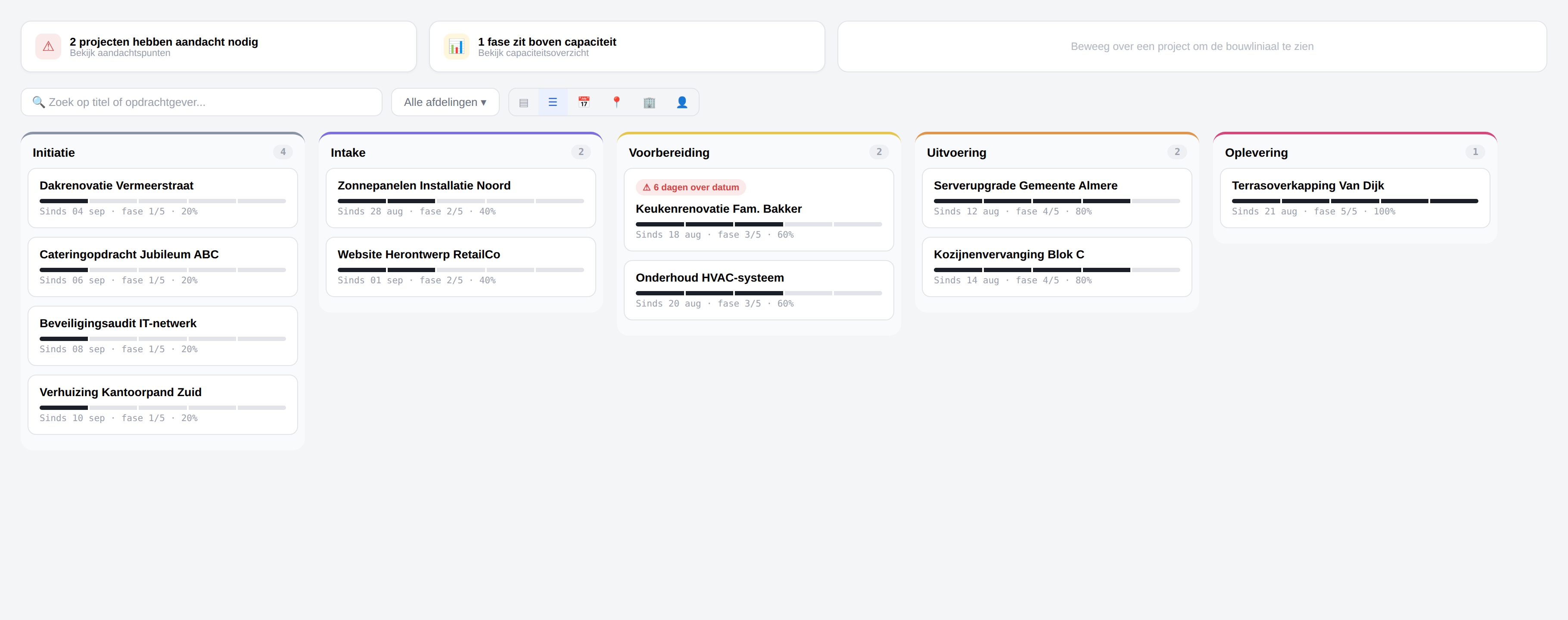1568x620 pixels.
Task: Click the Voorbereiding column header
Action: click(669, 152)
